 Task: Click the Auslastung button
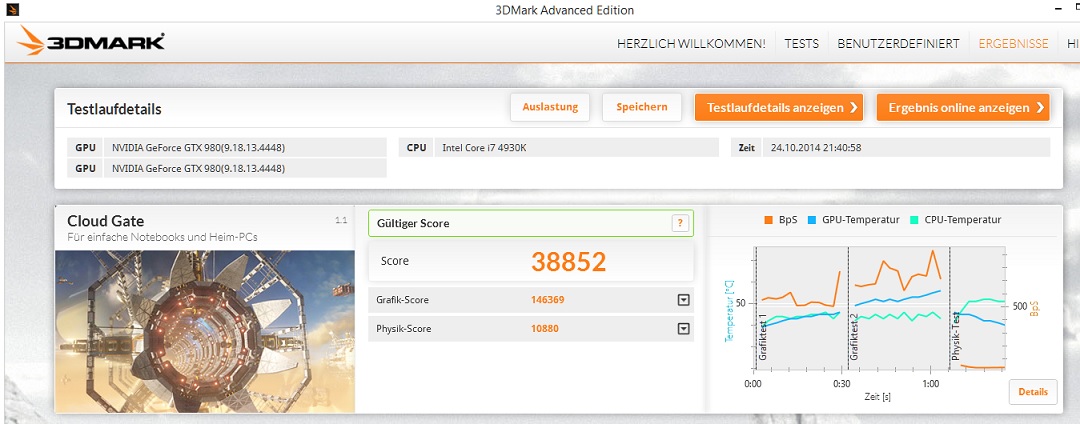pos(550,107)
